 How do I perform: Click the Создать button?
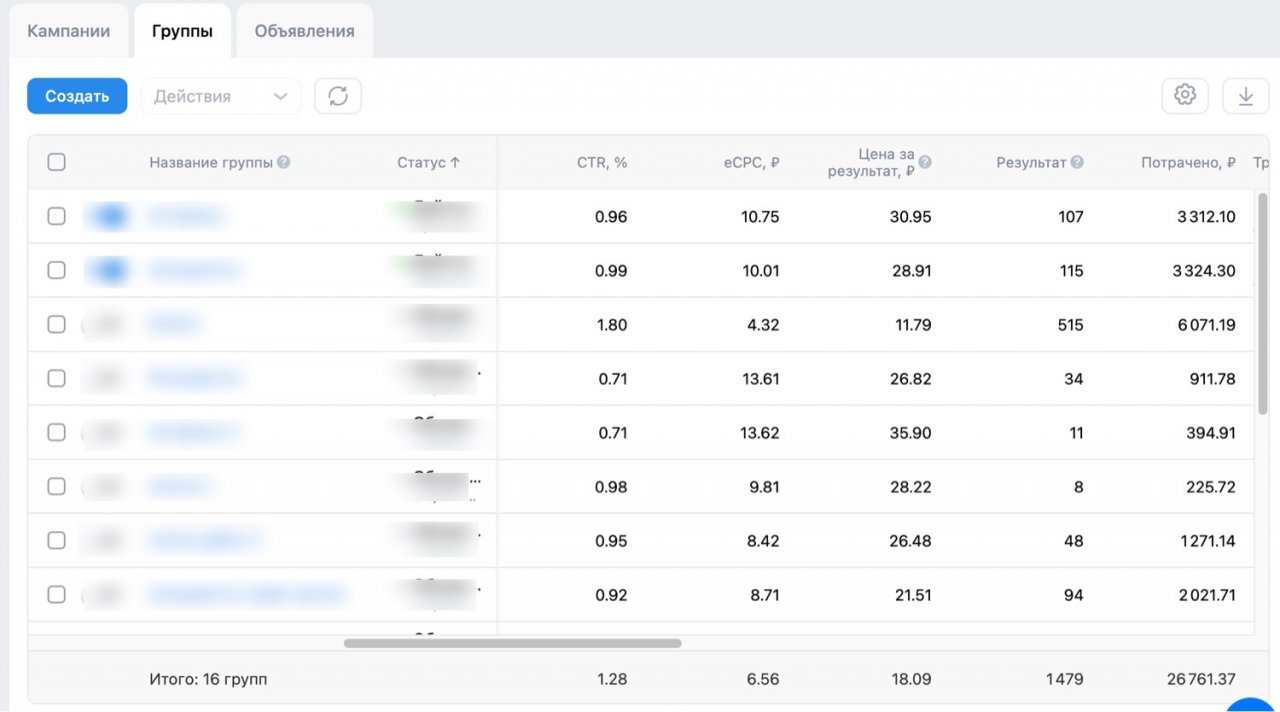[77, 96]
